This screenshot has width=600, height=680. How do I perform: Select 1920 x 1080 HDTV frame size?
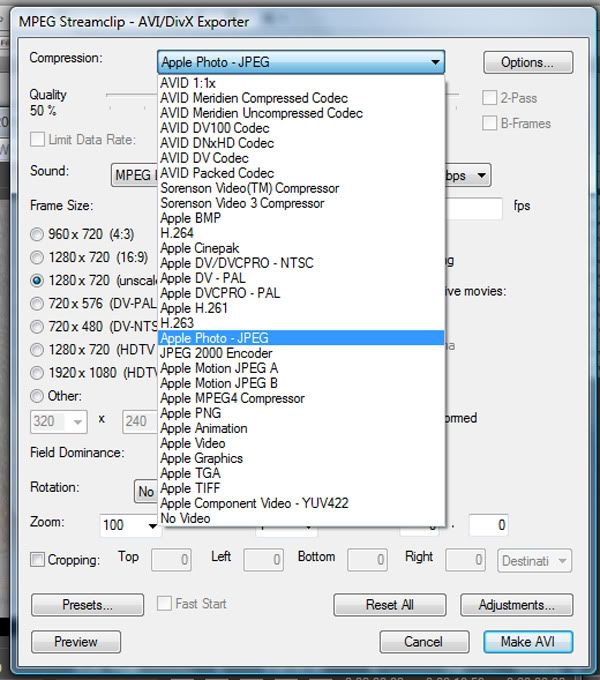[x=37, y=373]
